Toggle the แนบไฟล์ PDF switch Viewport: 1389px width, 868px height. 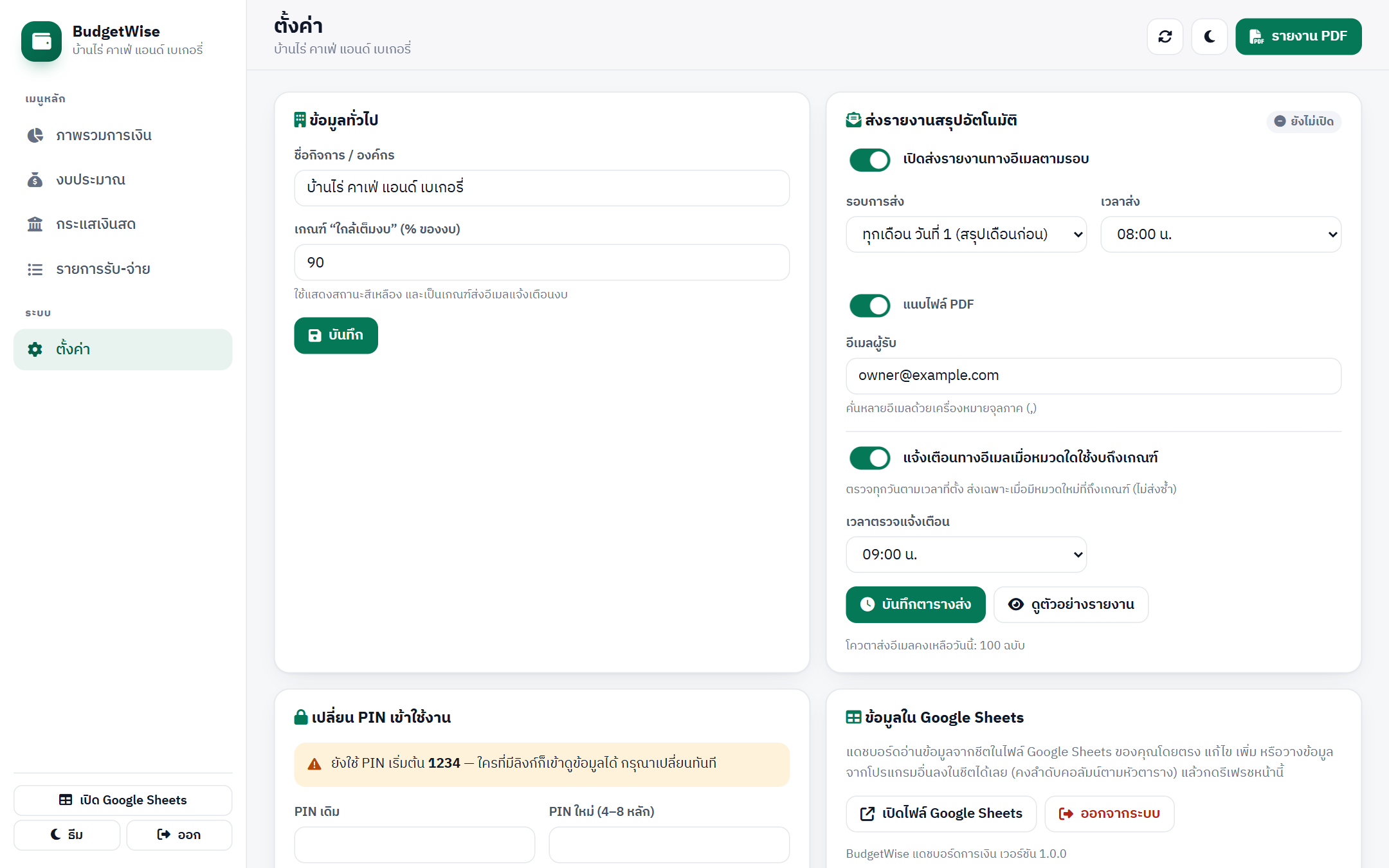point(869,305)
